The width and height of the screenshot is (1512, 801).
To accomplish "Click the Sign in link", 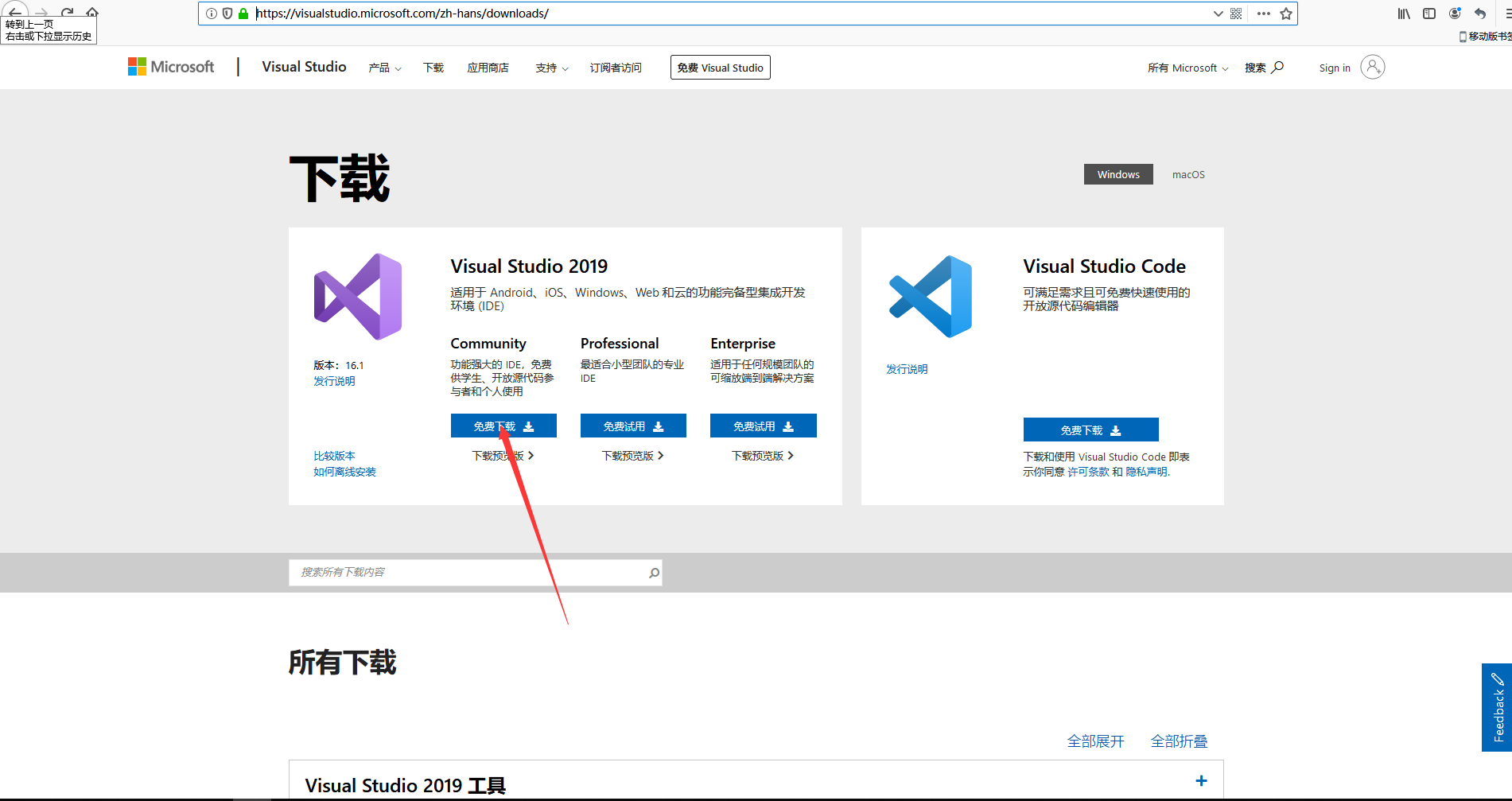I will pos(1335,68).
